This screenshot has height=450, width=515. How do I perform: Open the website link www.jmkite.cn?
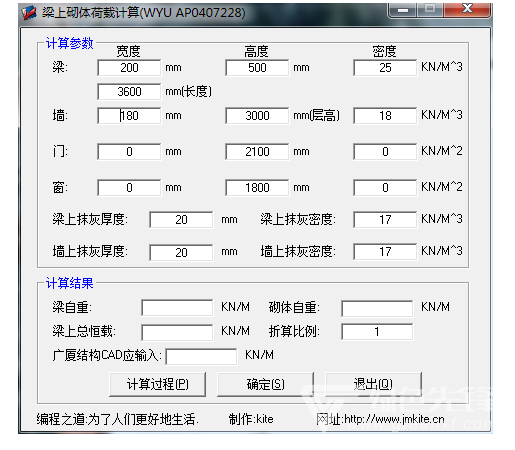394,419
